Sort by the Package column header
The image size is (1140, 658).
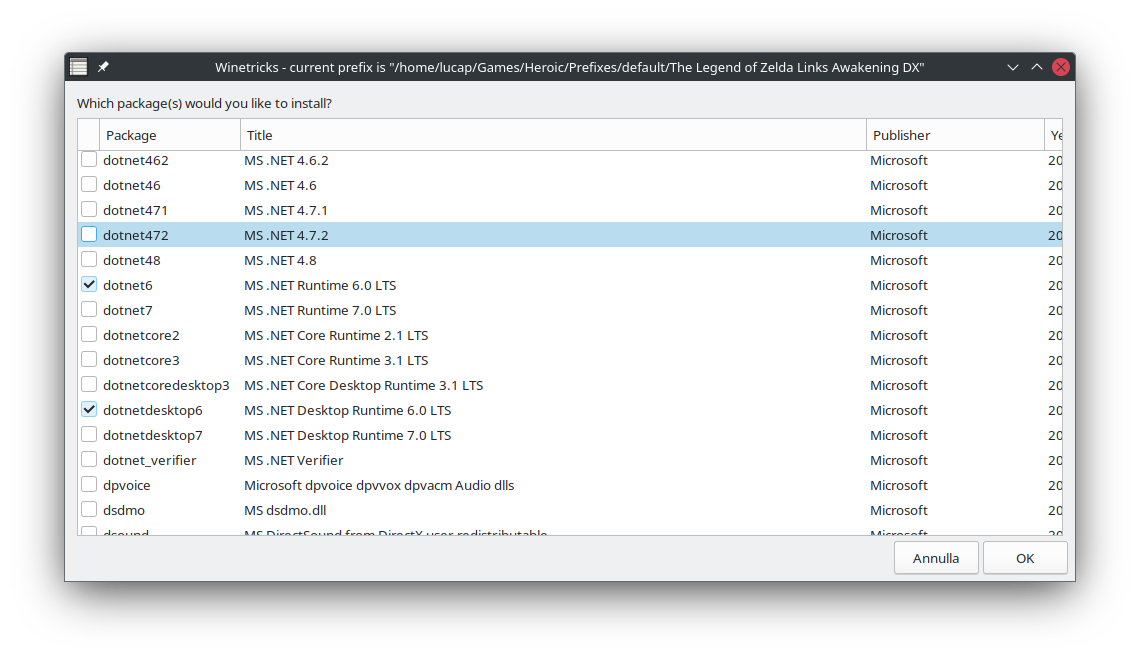[170, 135]
